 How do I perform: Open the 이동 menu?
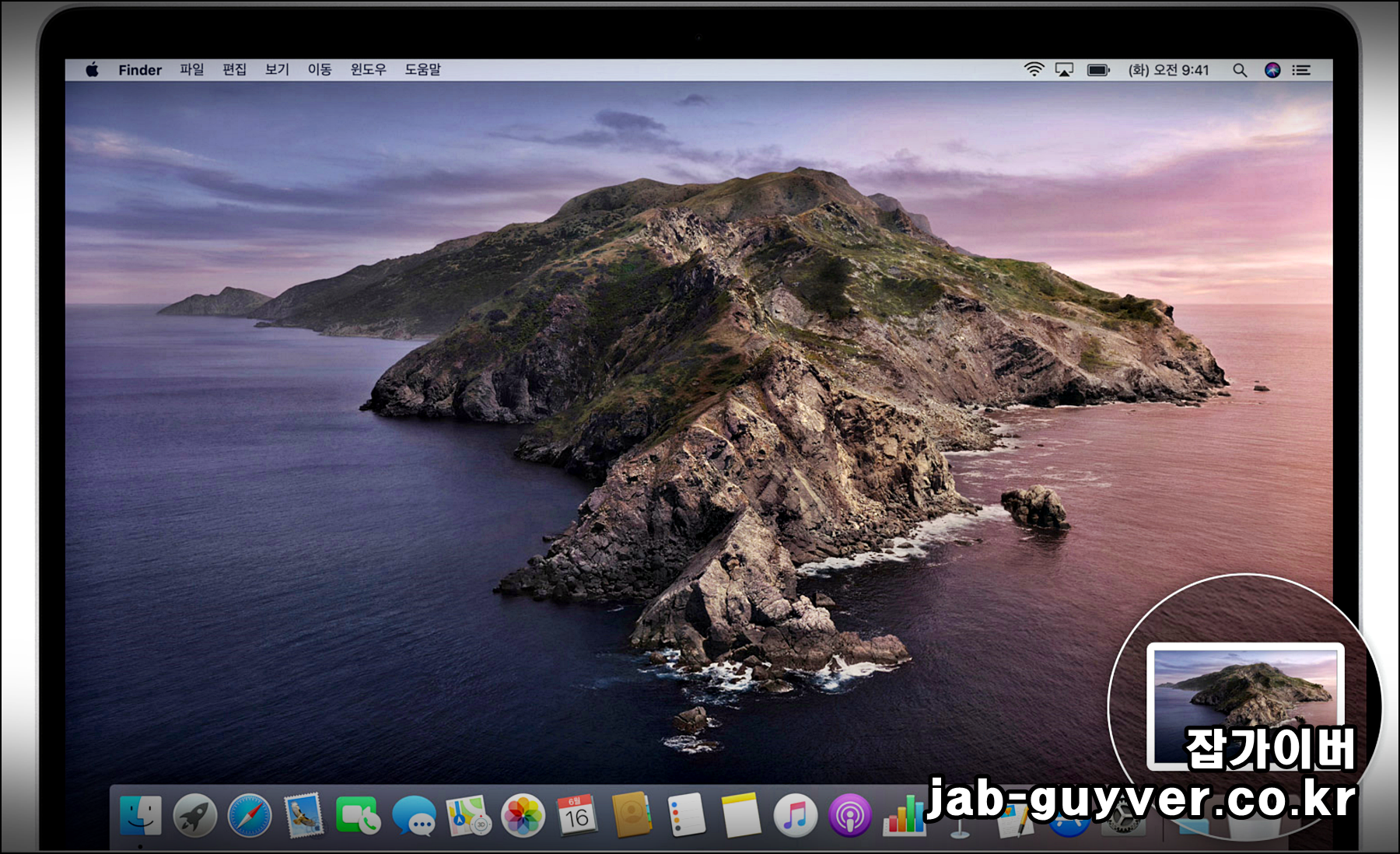click(x=320, y=70)
